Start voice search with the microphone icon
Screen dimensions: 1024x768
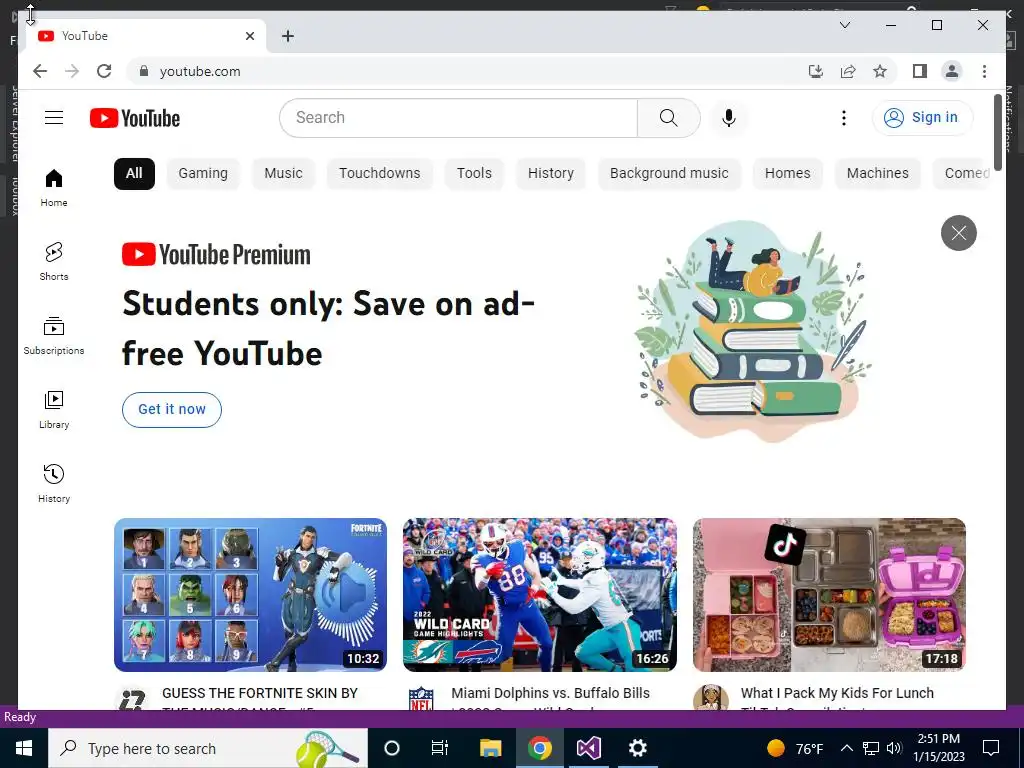[x=729, y=118]
